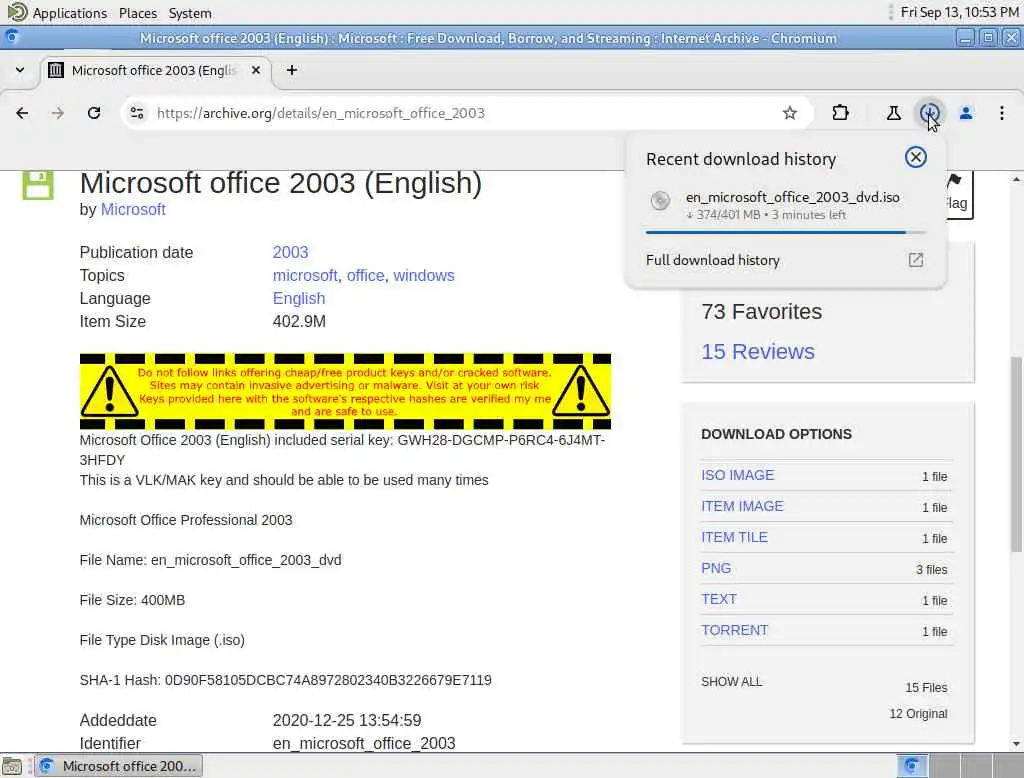The image size is (1024, 778).
Task: Open the microsoft topic link
Action: click(x=305, y=276)
